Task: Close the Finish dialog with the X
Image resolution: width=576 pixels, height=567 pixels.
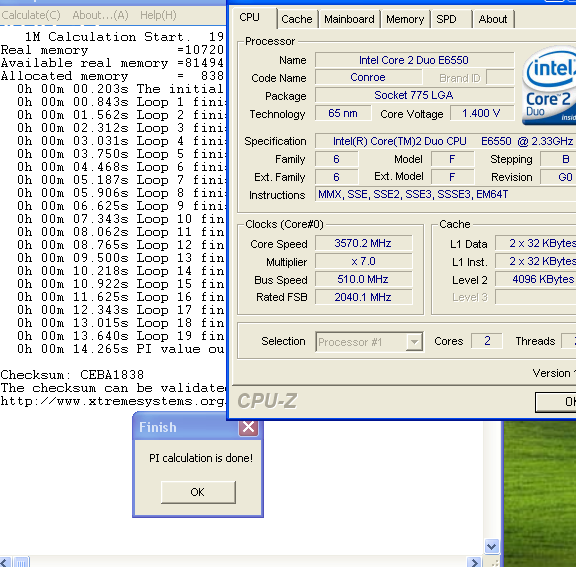Action: [248, 427]
